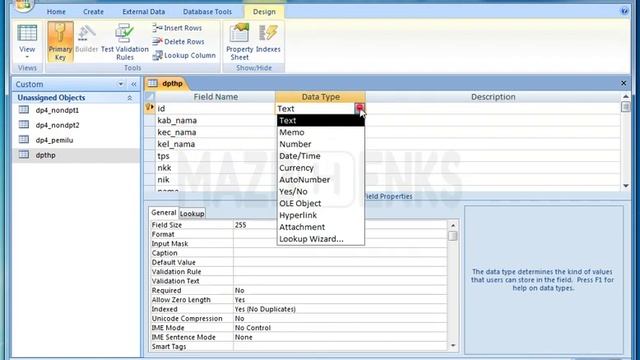Choose Currency data type

pos(320,168)
